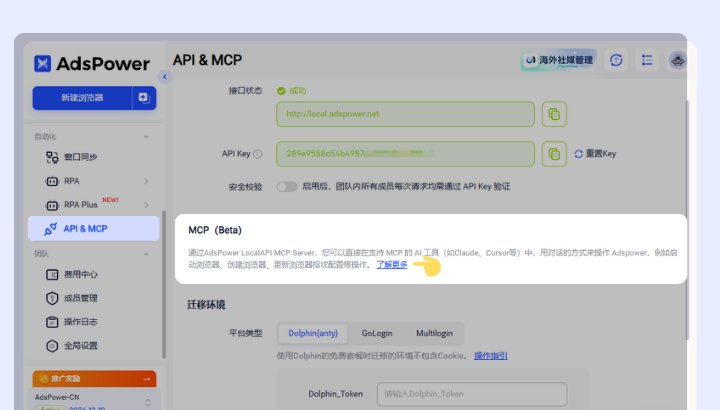Click the 全局设置 gear icon
The width and height of the screenshot is (720, 410).
click(52, 346)
